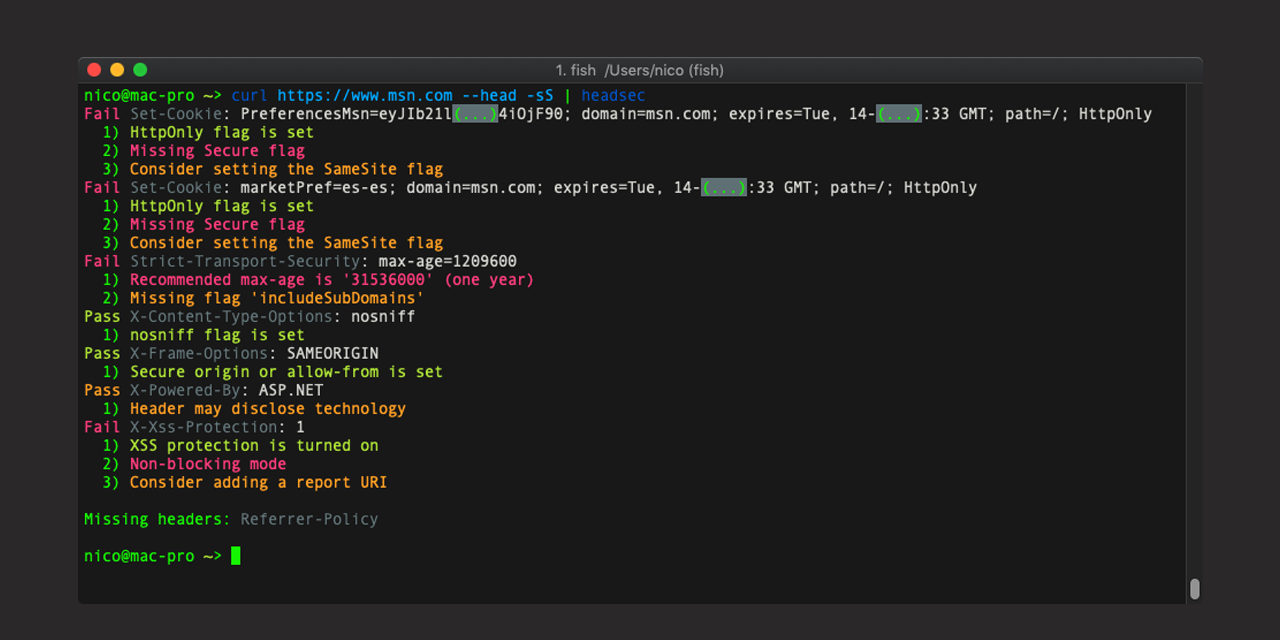This screenshot has height=640, width=1280.
Task: Click the green cursor block at prompt
Action: click(236, 556)
